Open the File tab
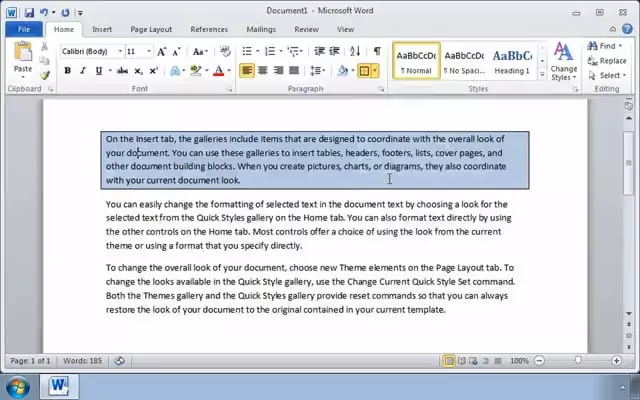The image size is (640, 400). [24, 29]
